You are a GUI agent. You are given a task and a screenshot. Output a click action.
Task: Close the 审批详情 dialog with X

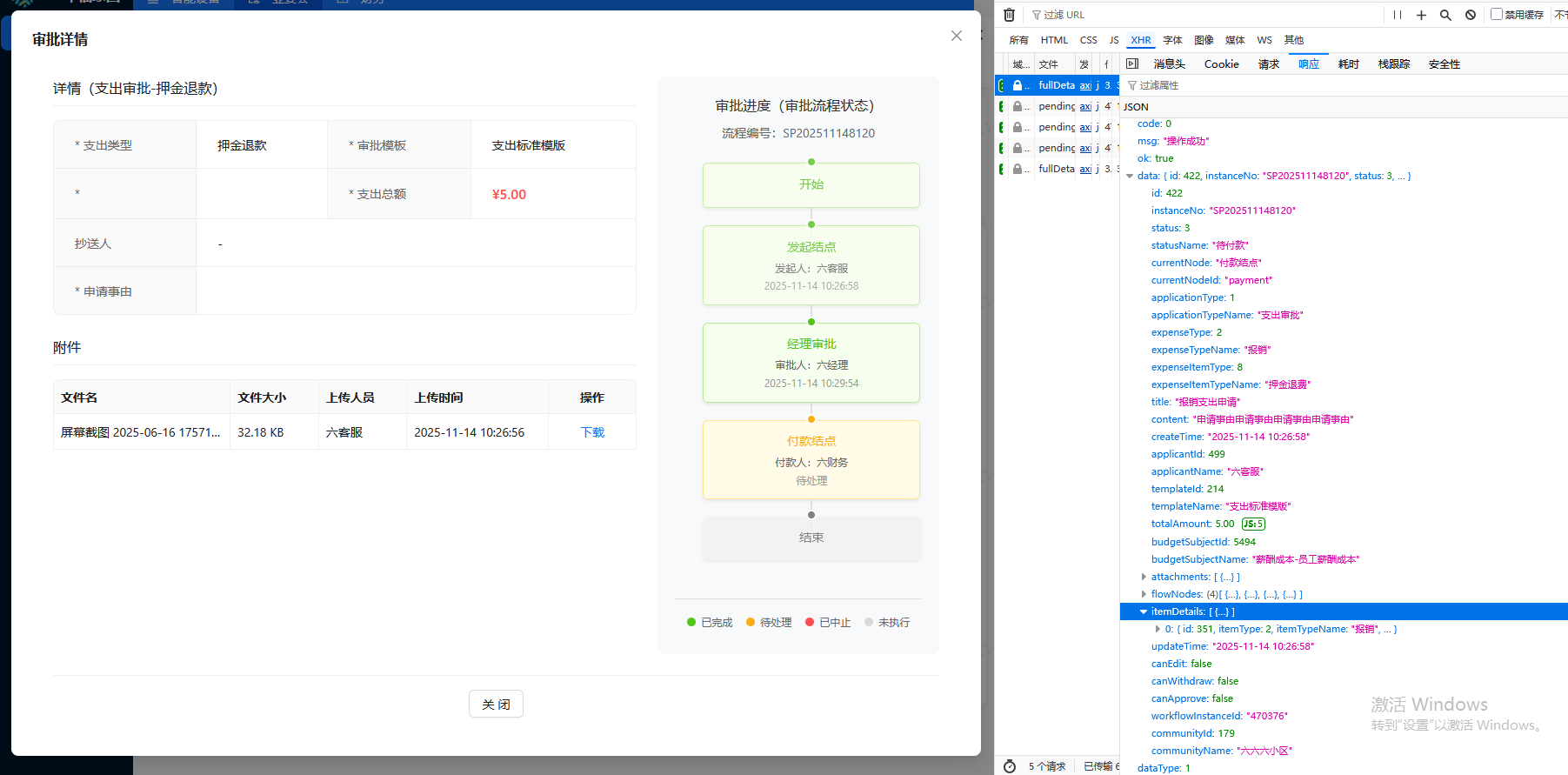tap(957, 36)
